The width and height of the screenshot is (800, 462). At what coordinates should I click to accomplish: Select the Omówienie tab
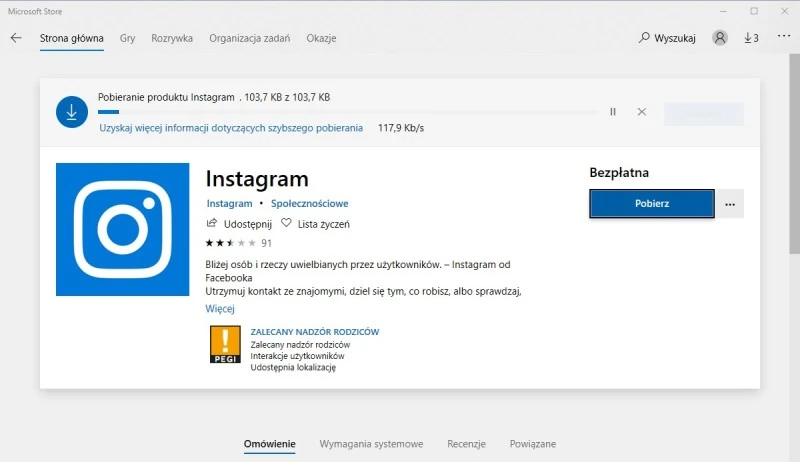point(269,444)
